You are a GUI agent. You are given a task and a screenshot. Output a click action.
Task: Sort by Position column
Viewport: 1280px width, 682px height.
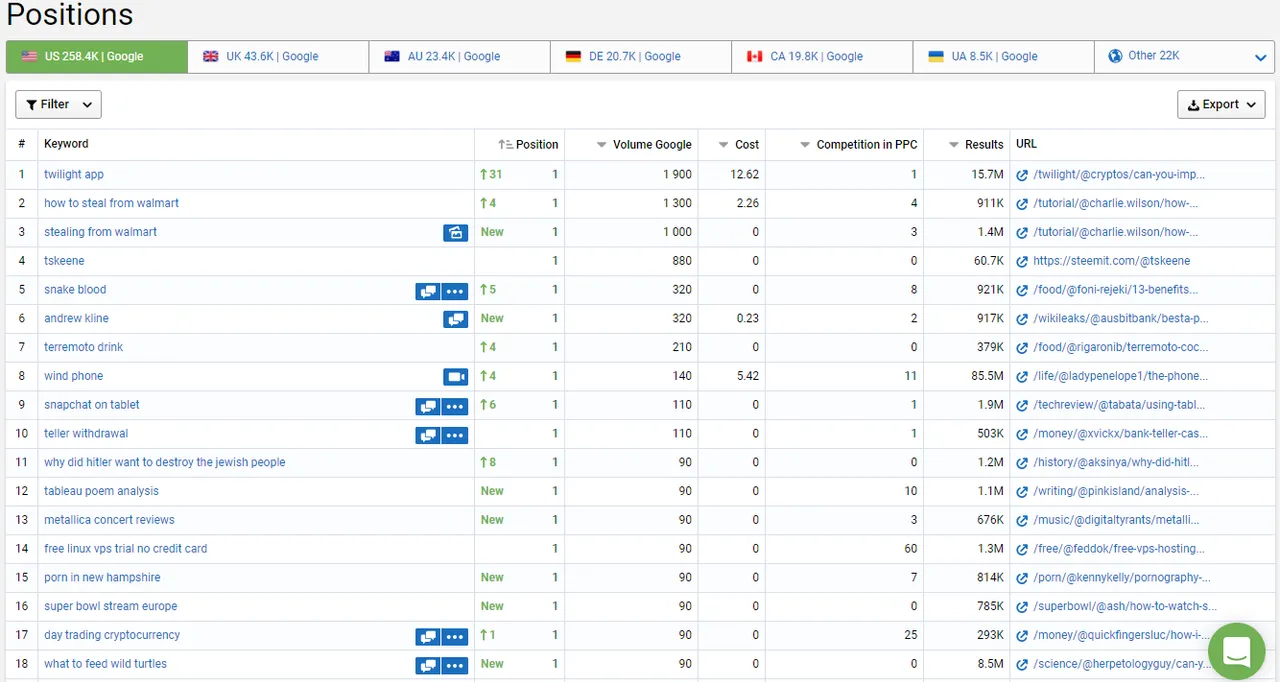click(528, 145)
